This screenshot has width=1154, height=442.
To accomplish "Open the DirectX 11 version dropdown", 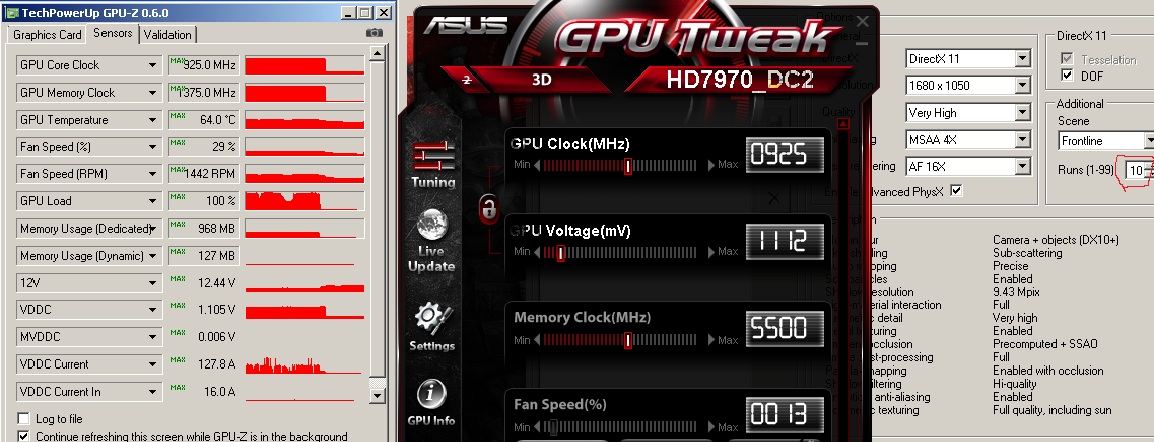I will pyautogui.click(x=1022, y=59).
